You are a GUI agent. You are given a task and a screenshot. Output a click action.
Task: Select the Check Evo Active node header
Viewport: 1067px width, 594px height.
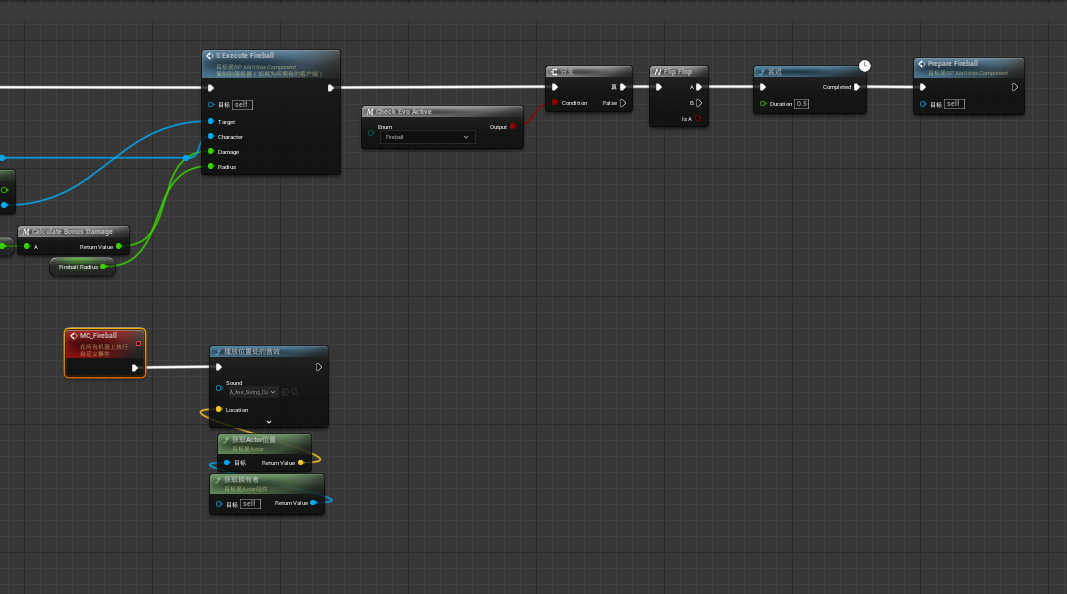(x=442, y=112)
